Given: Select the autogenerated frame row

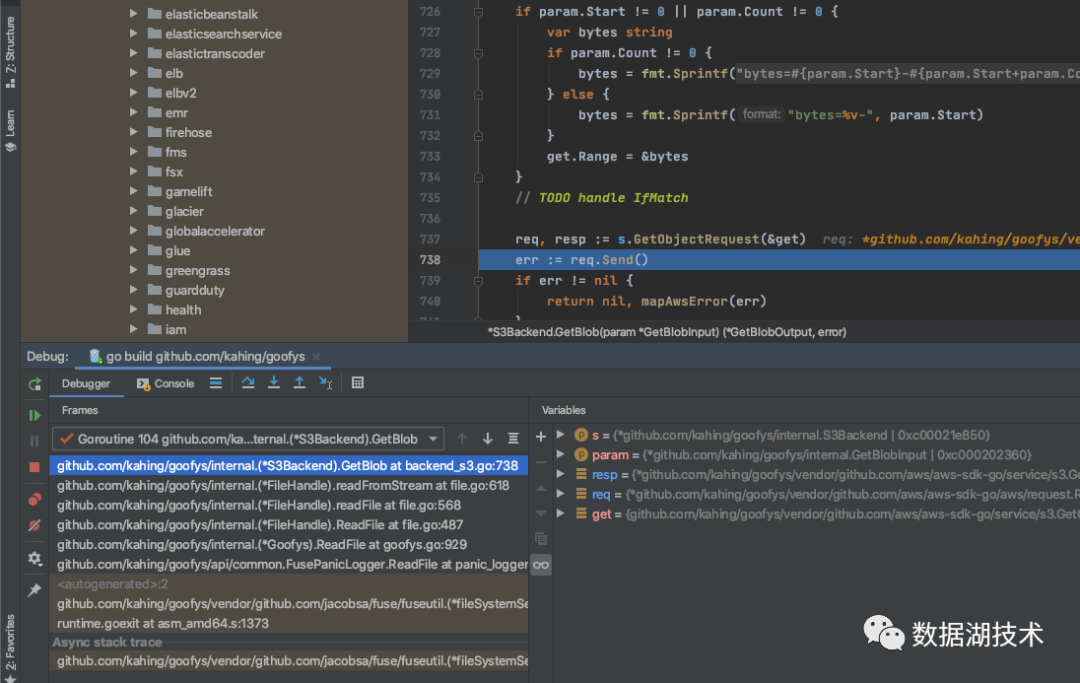Looking at the screenshot, I should [x=289, y=584].
